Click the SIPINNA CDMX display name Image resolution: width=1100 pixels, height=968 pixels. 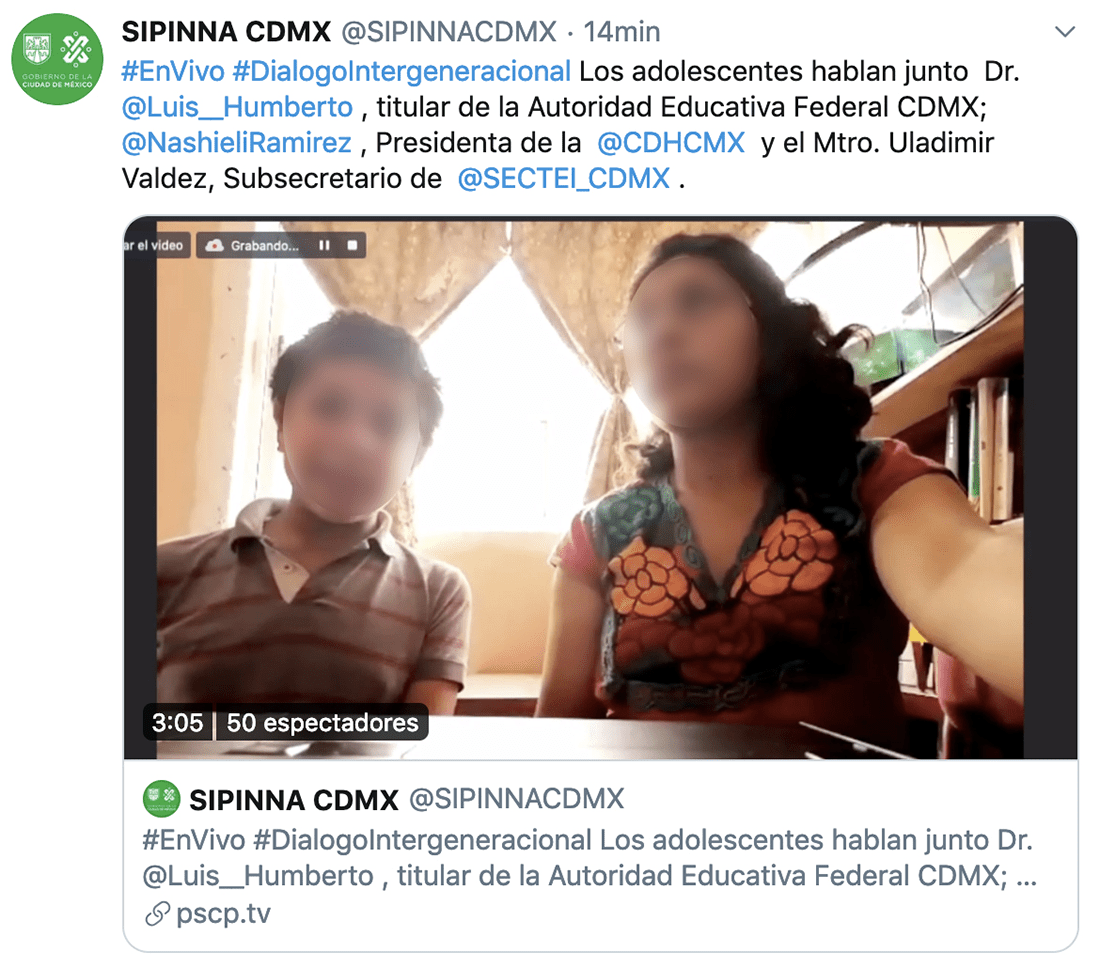226,32
